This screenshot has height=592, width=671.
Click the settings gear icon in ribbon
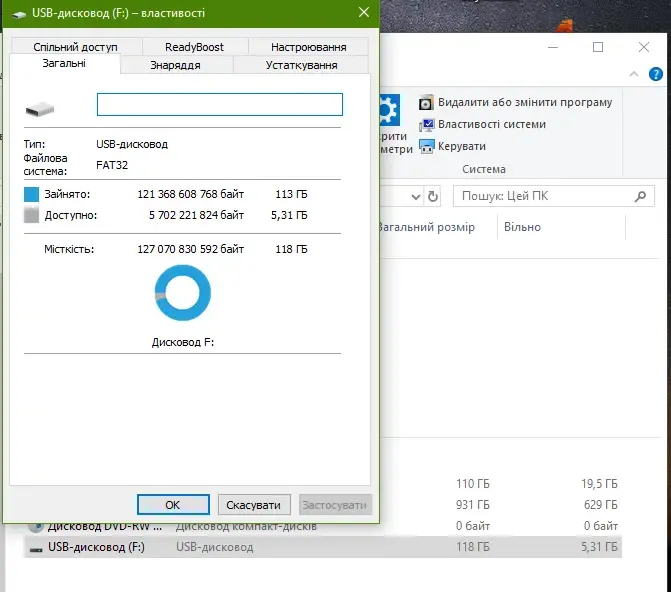coord(389,110)
